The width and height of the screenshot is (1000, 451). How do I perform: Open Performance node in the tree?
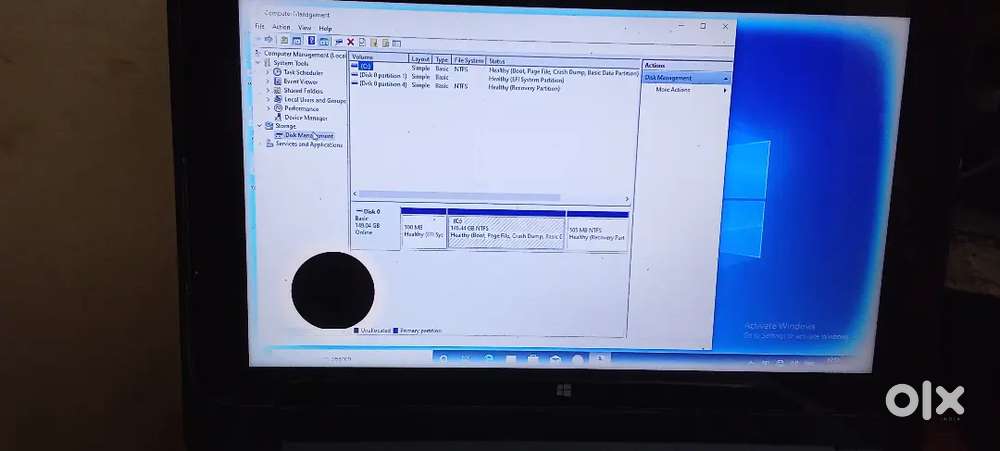(301, 108)
